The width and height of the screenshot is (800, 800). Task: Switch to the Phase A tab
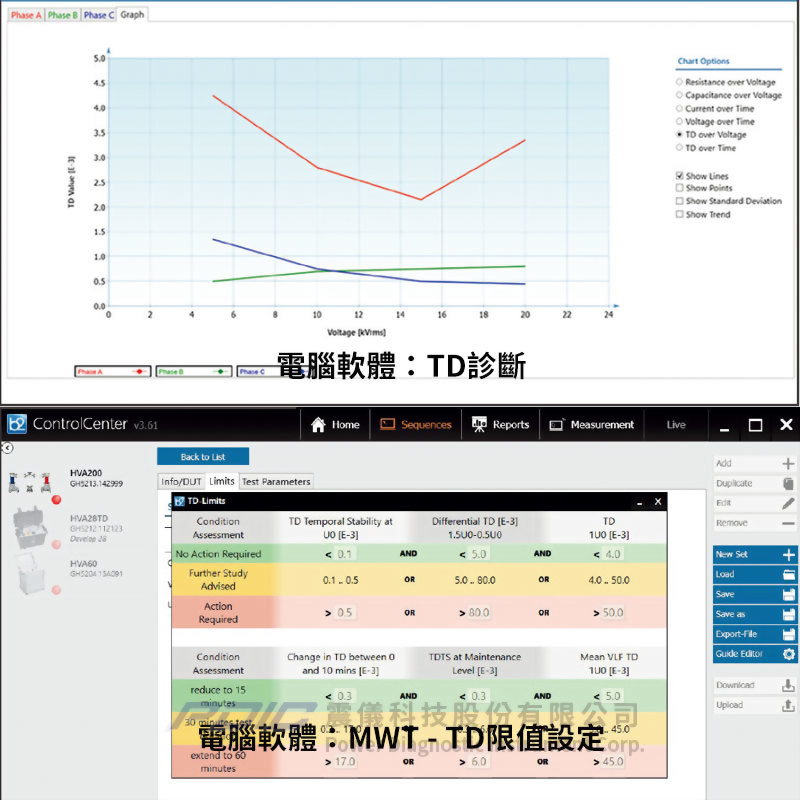tap(26, 15)
